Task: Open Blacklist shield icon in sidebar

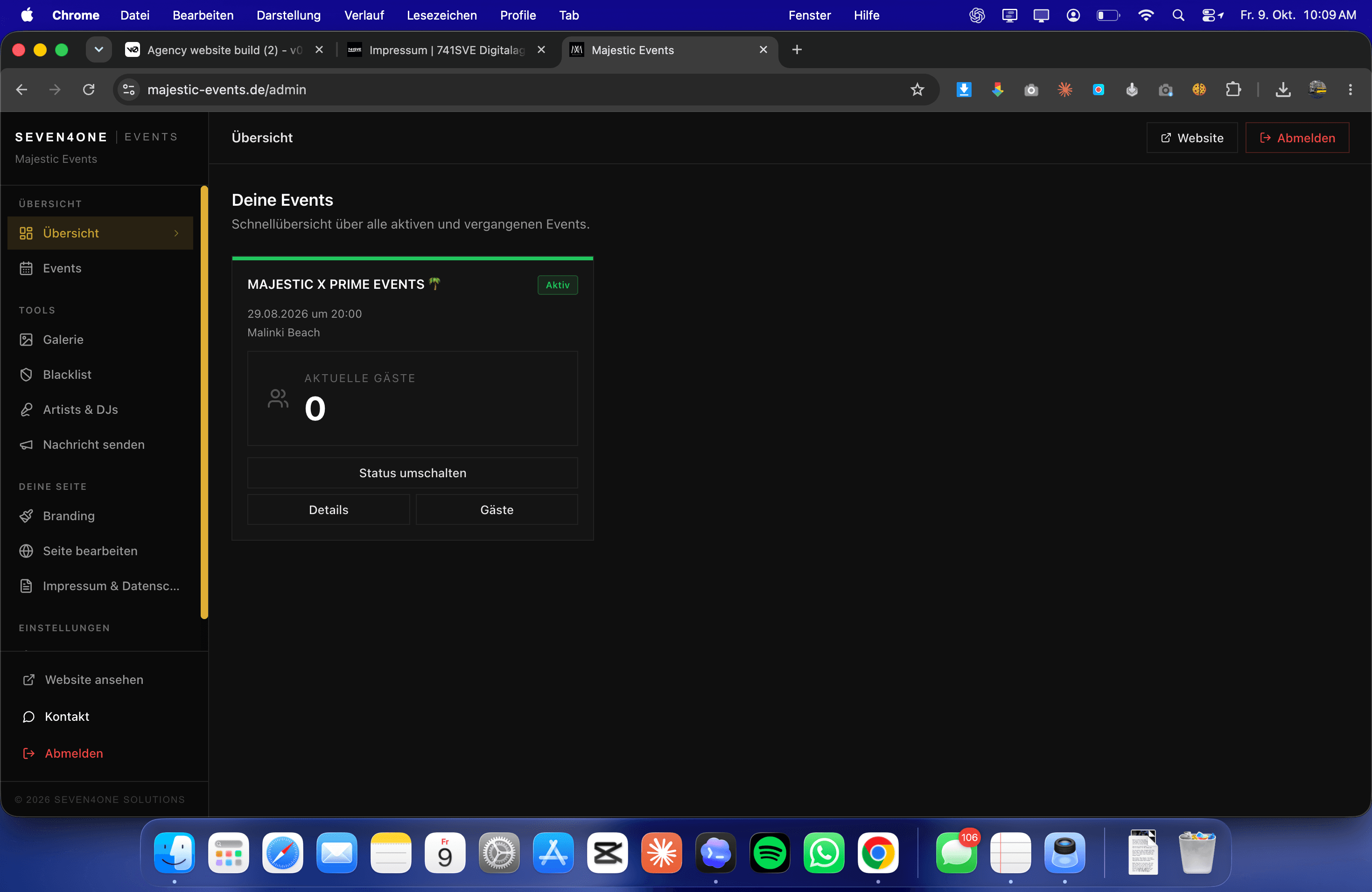Action: tap(26, 375)
